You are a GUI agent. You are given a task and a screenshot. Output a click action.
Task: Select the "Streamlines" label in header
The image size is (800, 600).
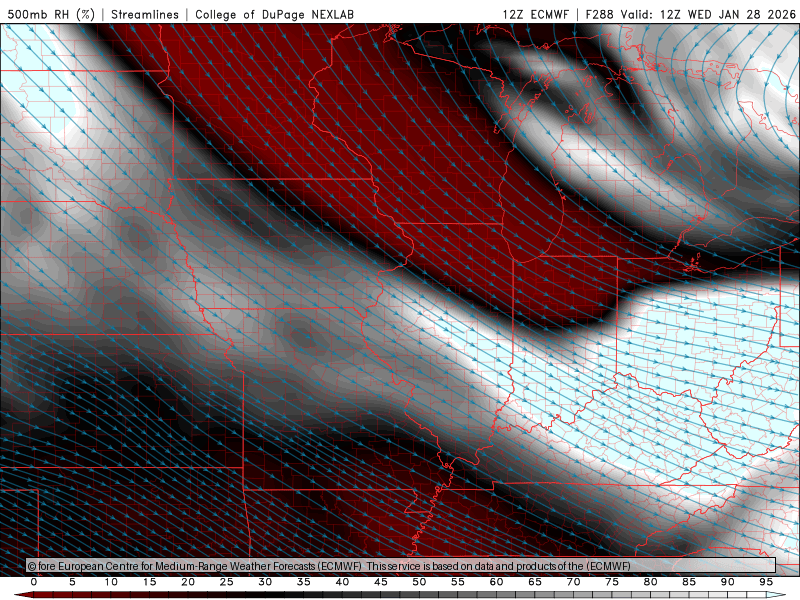click(145, 14)
